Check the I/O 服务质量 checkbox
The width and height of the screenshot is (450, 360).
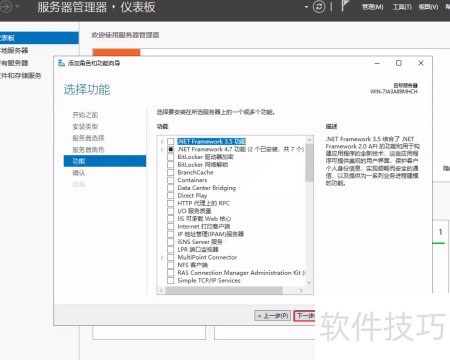point(170,211)
